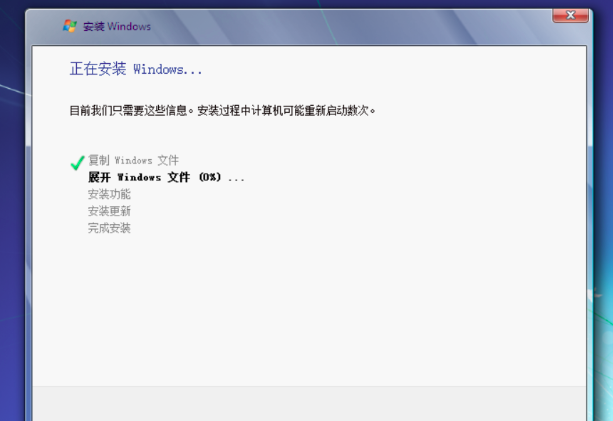The image size is (613, 421).
Task: Click the Windows flag logo in title bar
Action: point(70,26)
